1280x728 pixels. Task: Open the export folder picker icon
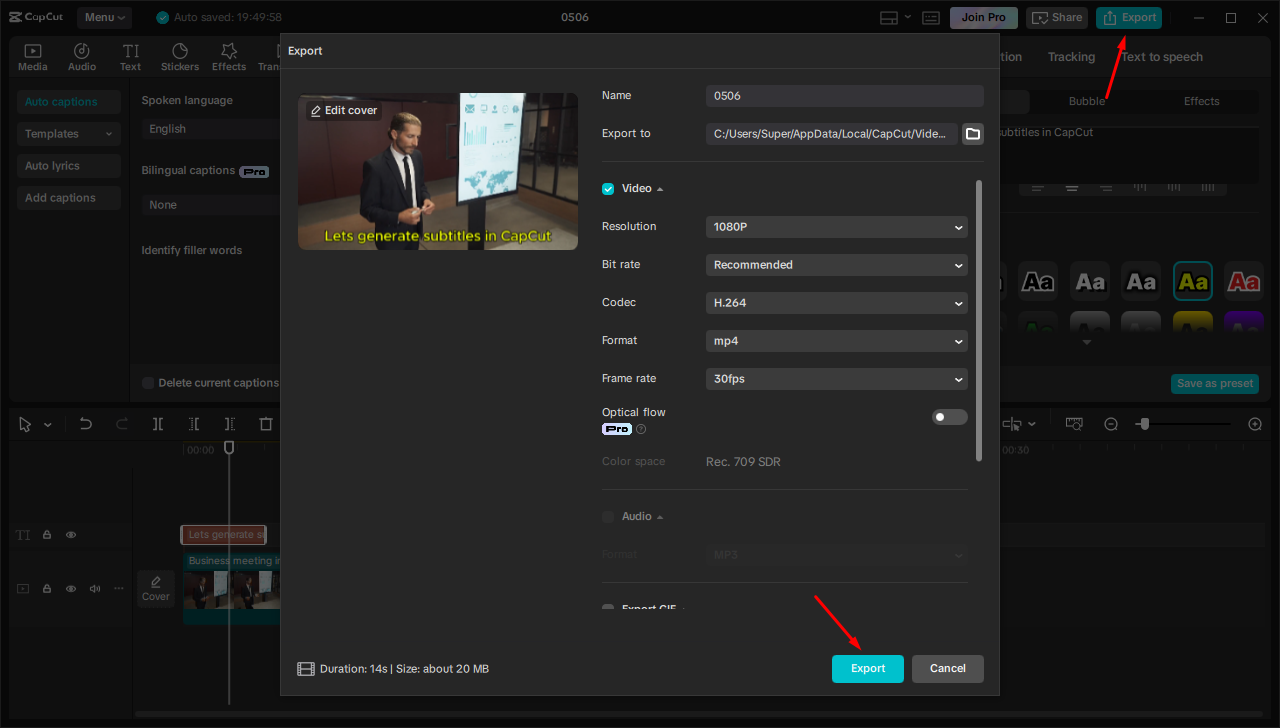click(x=972, y=133)
